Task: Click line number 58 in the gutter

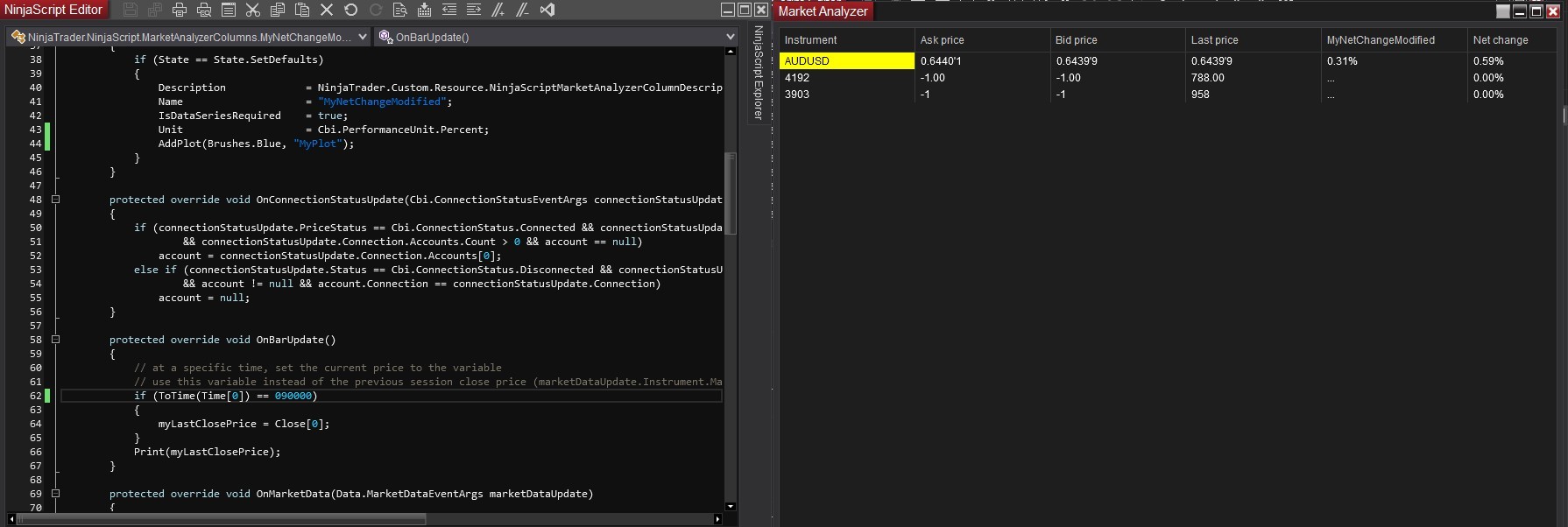Action: (x=36, y=340)
